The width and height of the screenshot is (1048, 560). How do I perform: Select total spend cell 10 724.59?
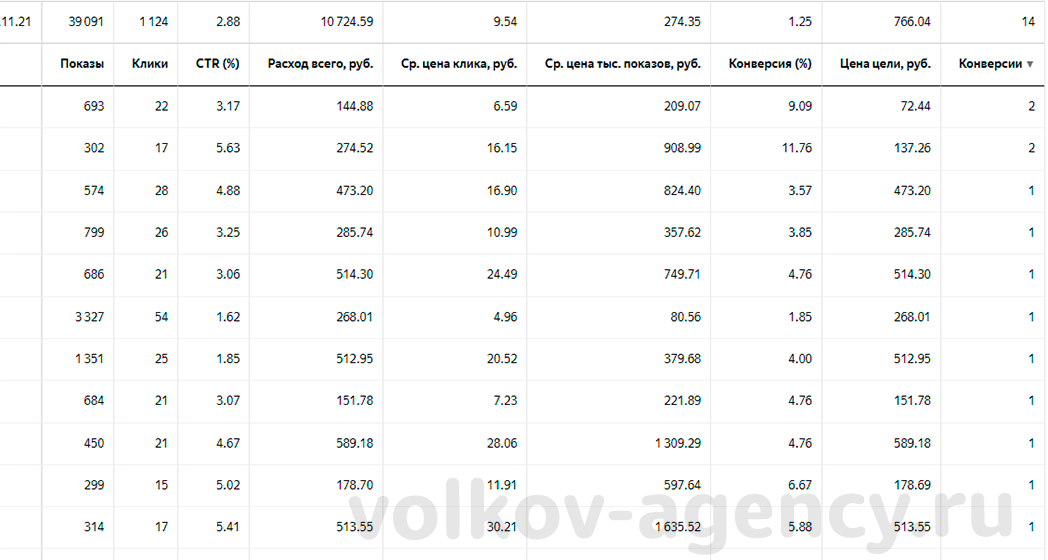click(347, 21)
